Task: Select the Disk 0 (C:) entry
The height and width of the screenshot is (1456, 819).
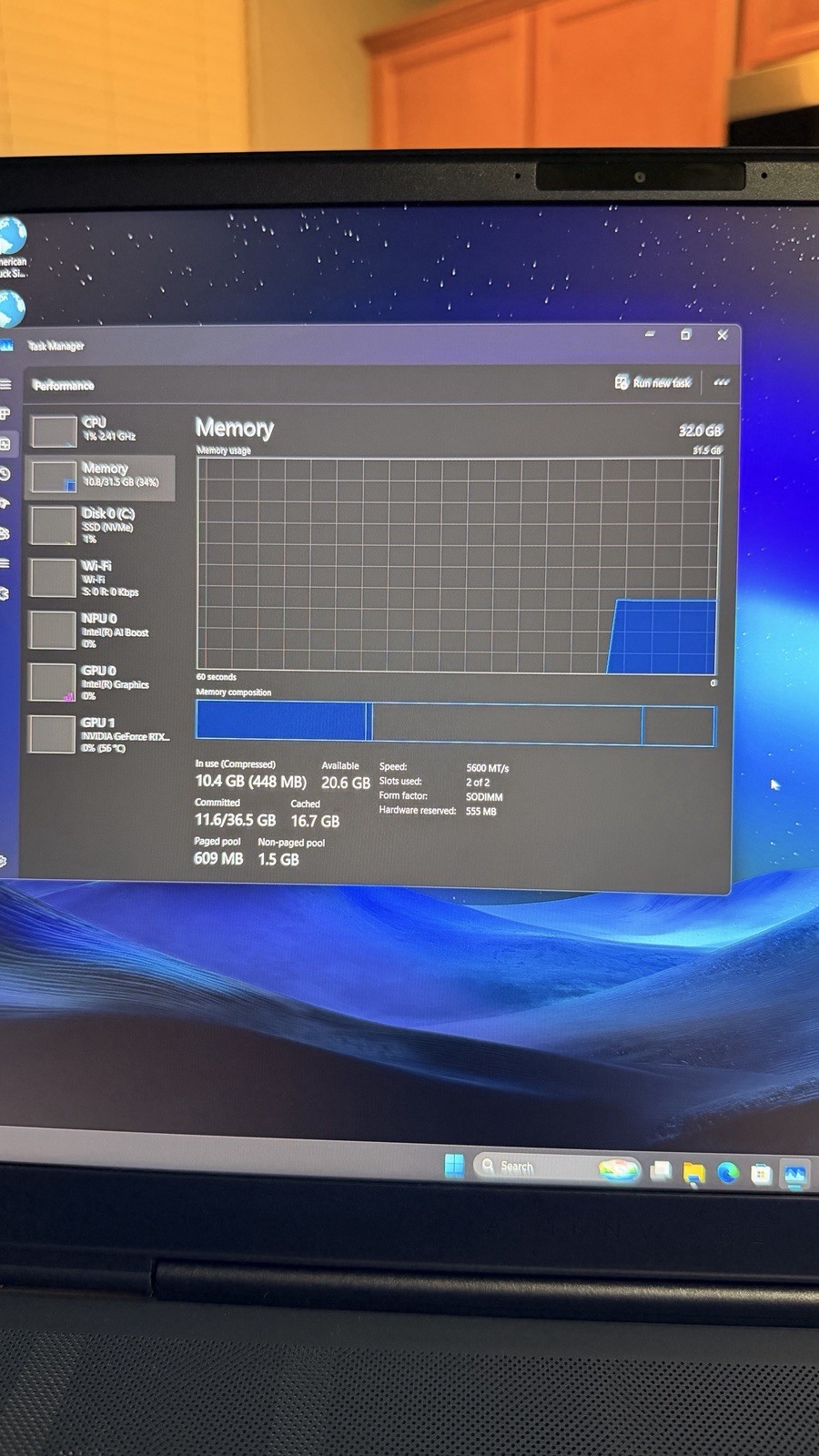Action: [101, 525]
